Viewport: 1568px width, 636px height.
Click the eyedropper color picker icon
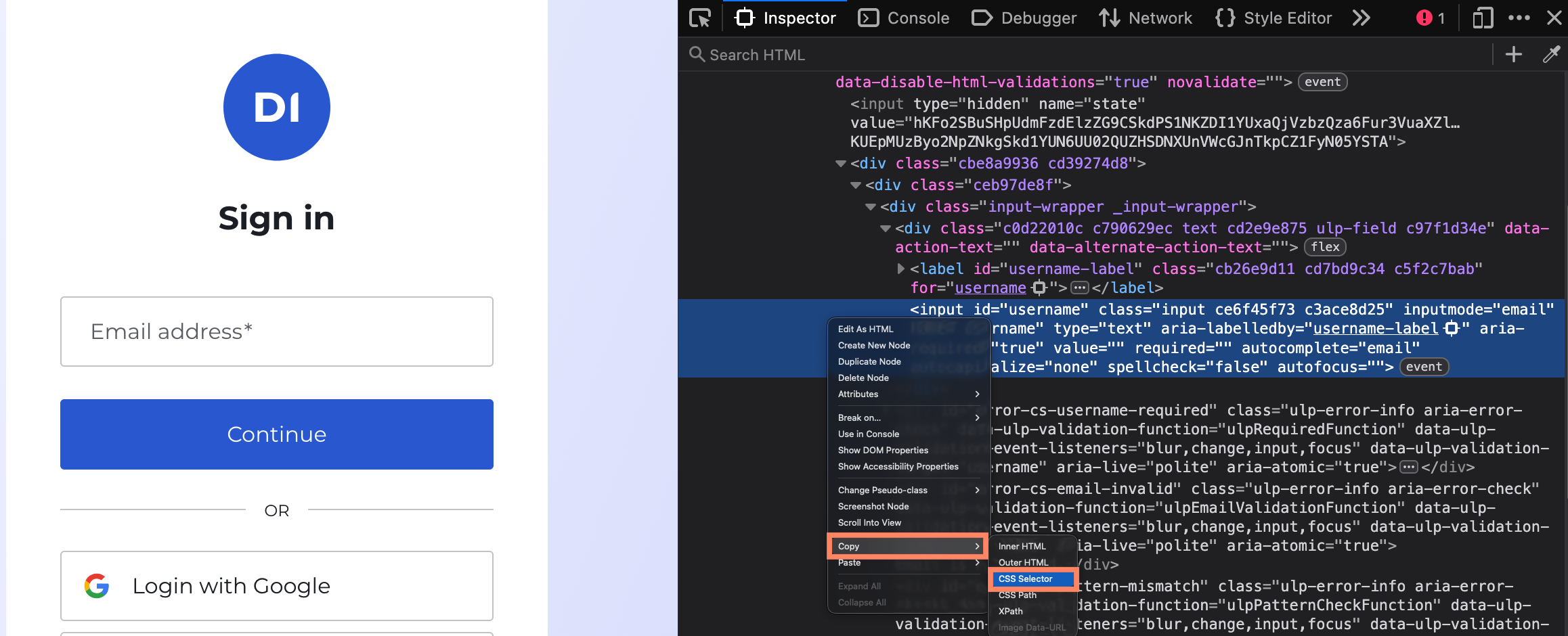(x=1551, y=55)
